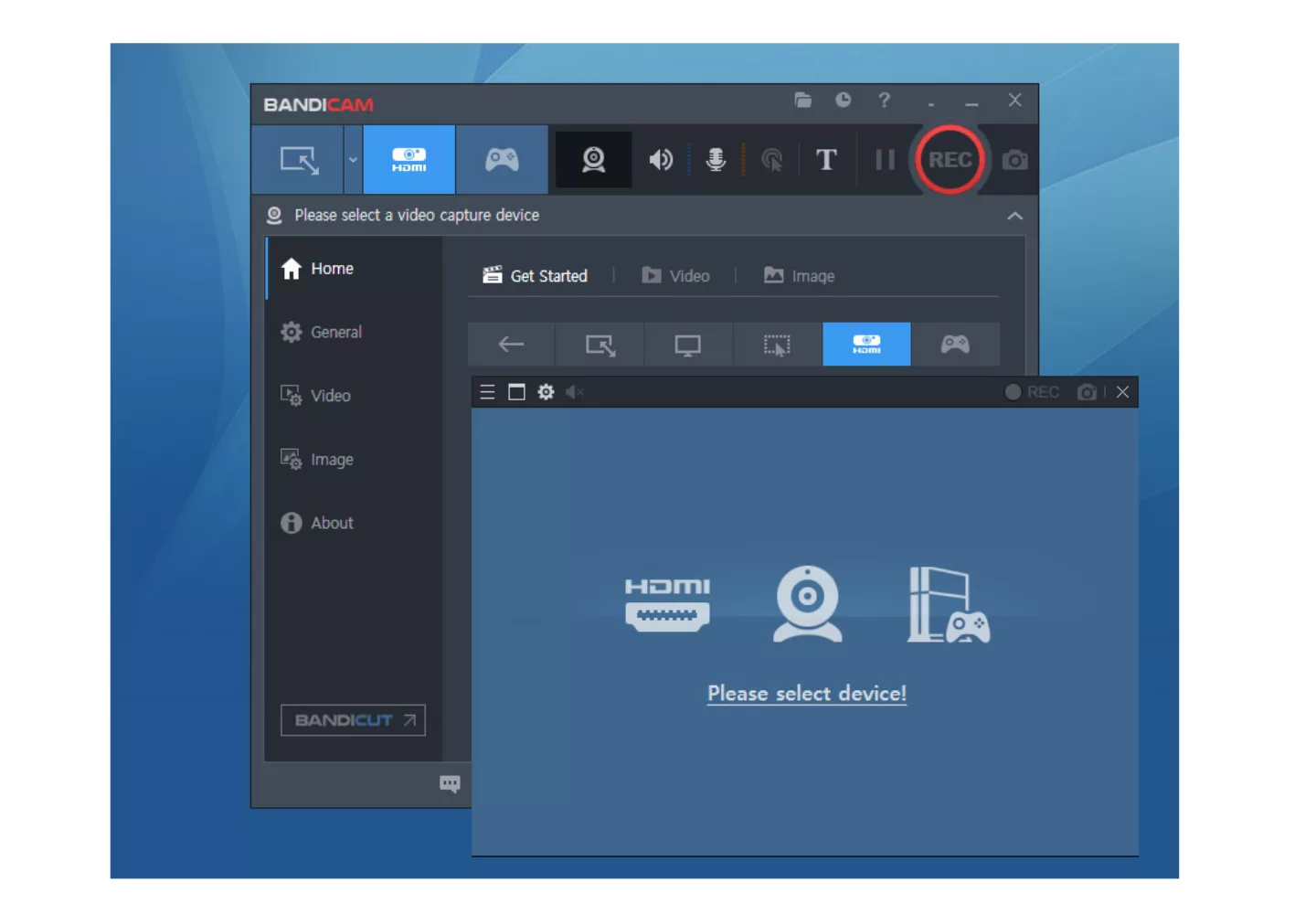Open the text overlay tool (T icon)
Screen dimensions: 1316x914
click(826, 159)
